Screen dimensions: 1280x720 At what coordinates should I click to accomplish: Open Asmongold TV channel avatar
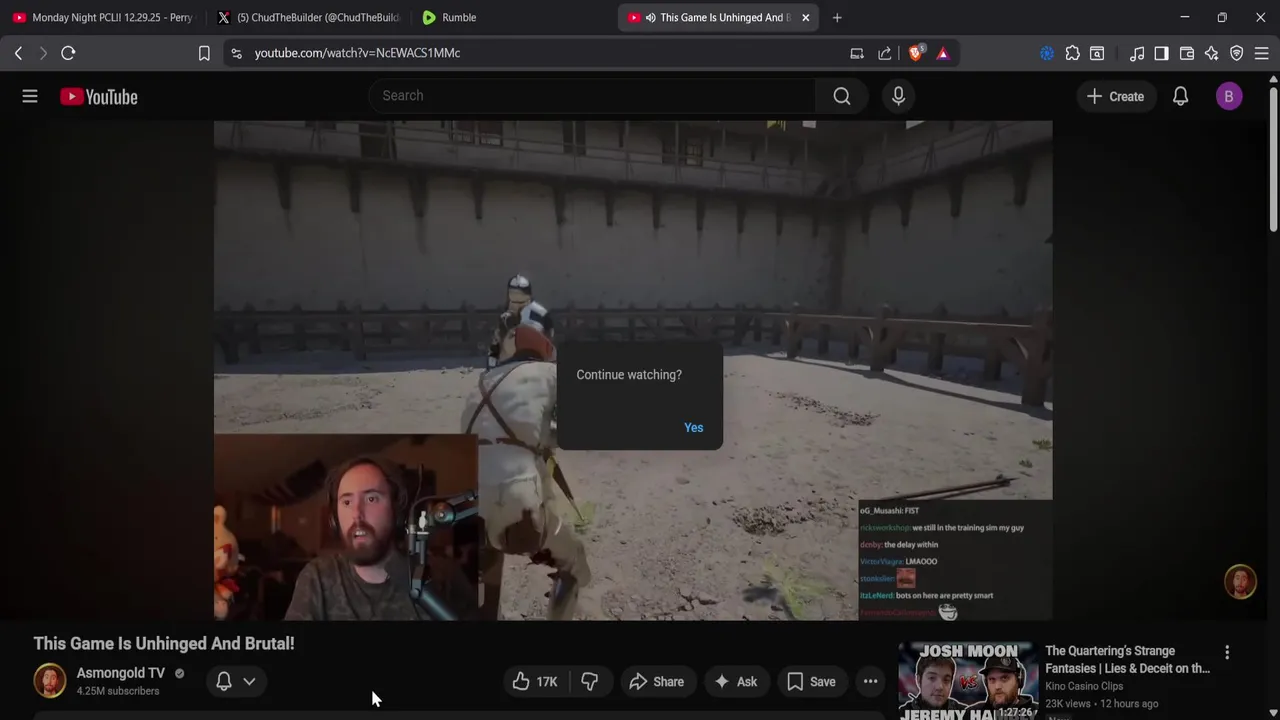[x=49, y=680]
